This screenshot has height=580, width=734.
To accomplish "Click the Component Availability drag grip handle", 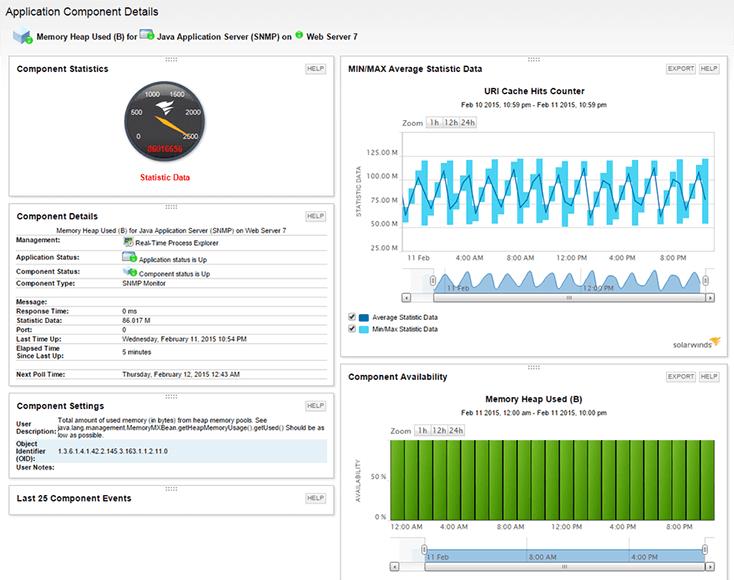I will pyautogui.click(x=534, y=367).
